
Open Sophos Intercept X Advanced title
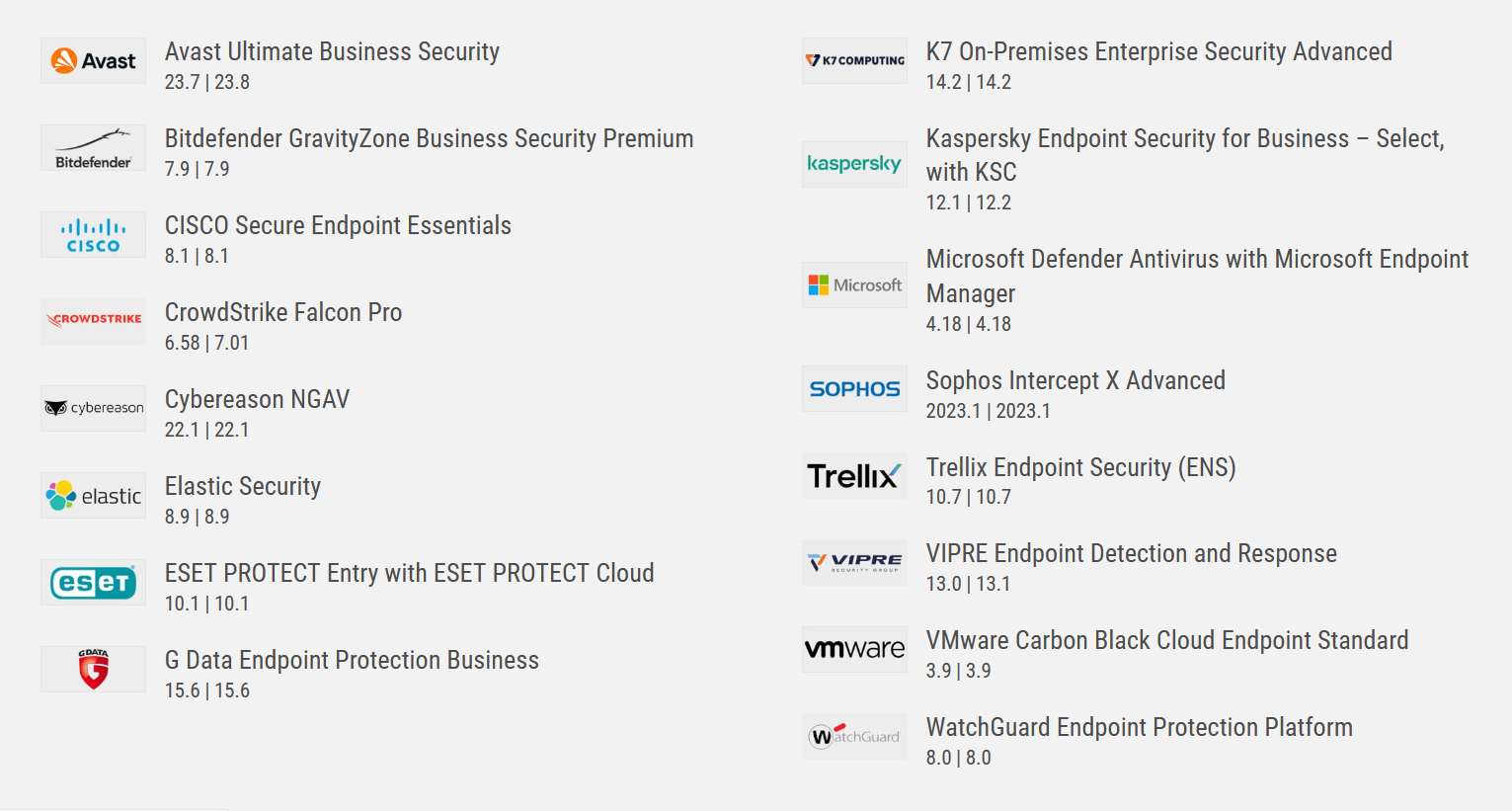click(x=1075, y=380)
